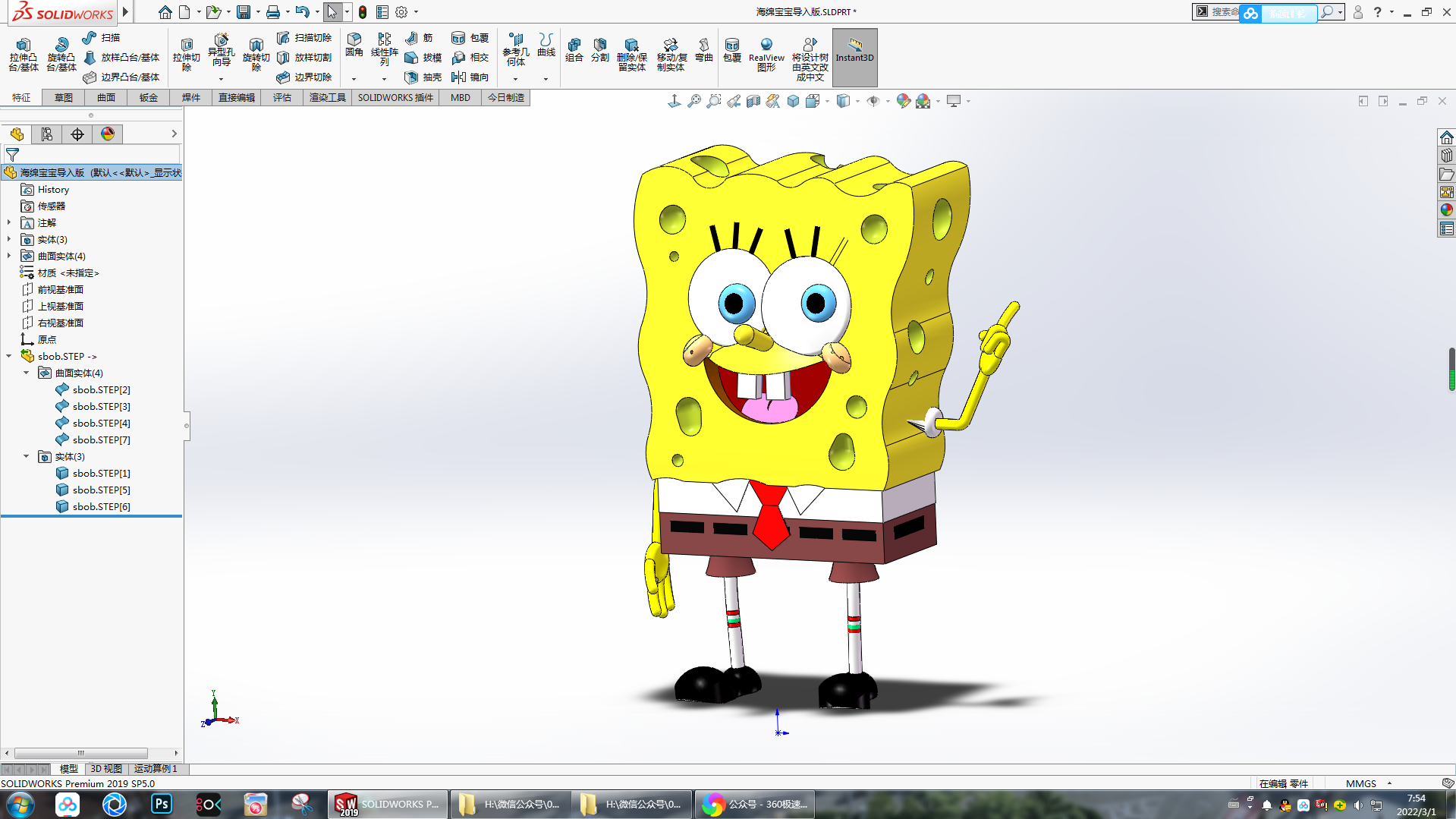
Task: Click the Undo button in title toolbar
Action: [x=302, y=12]
